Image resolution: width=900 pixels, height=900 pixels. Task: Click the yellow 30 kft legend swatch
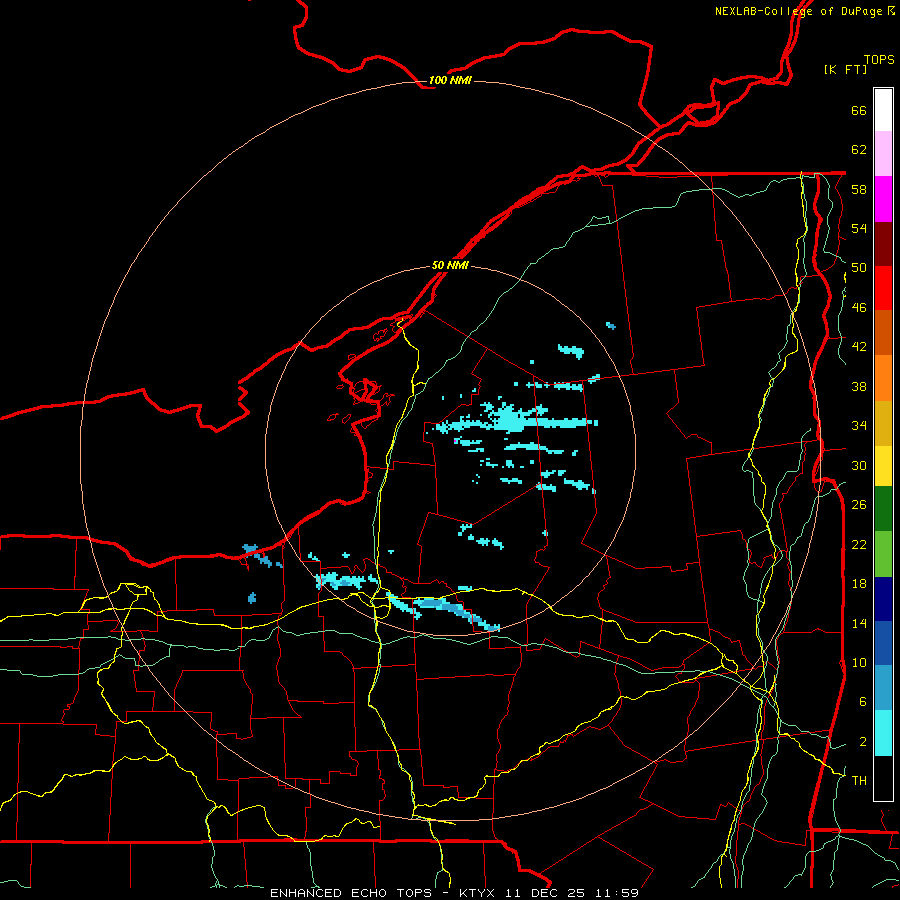(883, 466)
